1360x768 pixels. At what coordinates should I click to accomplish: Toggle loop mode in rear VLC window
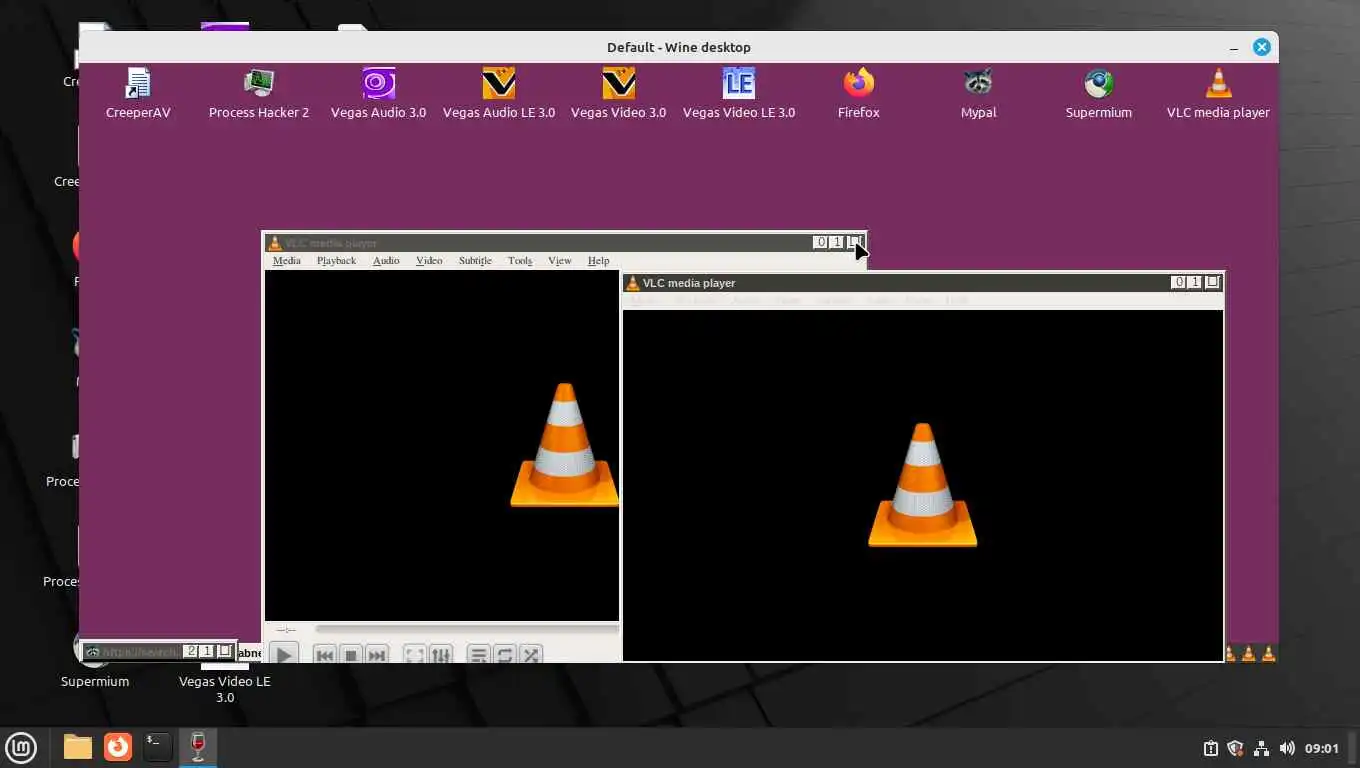[x=505, y=655]
